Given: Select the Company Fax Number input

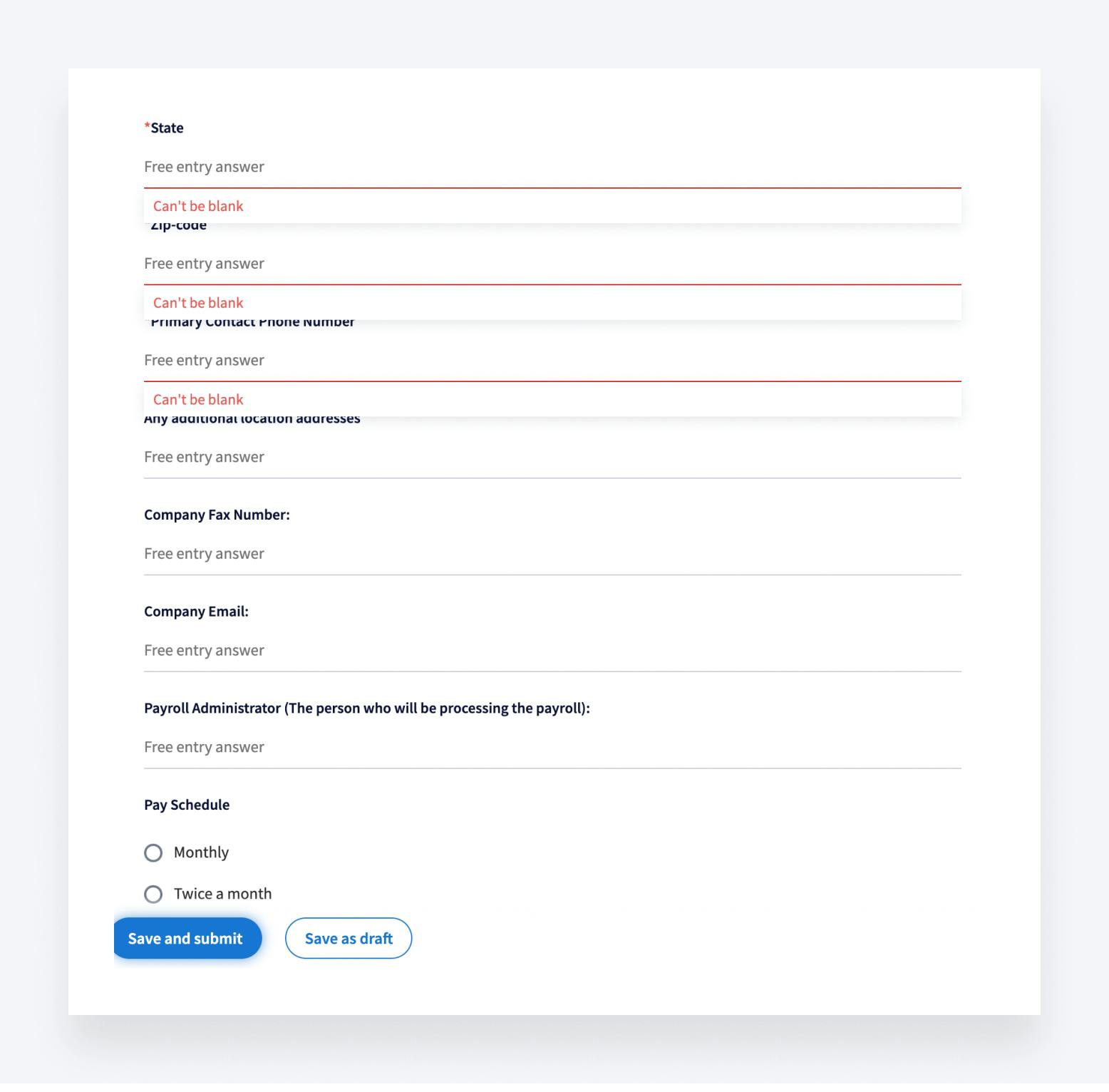Looking at the screenshot, I should point(552,554).
